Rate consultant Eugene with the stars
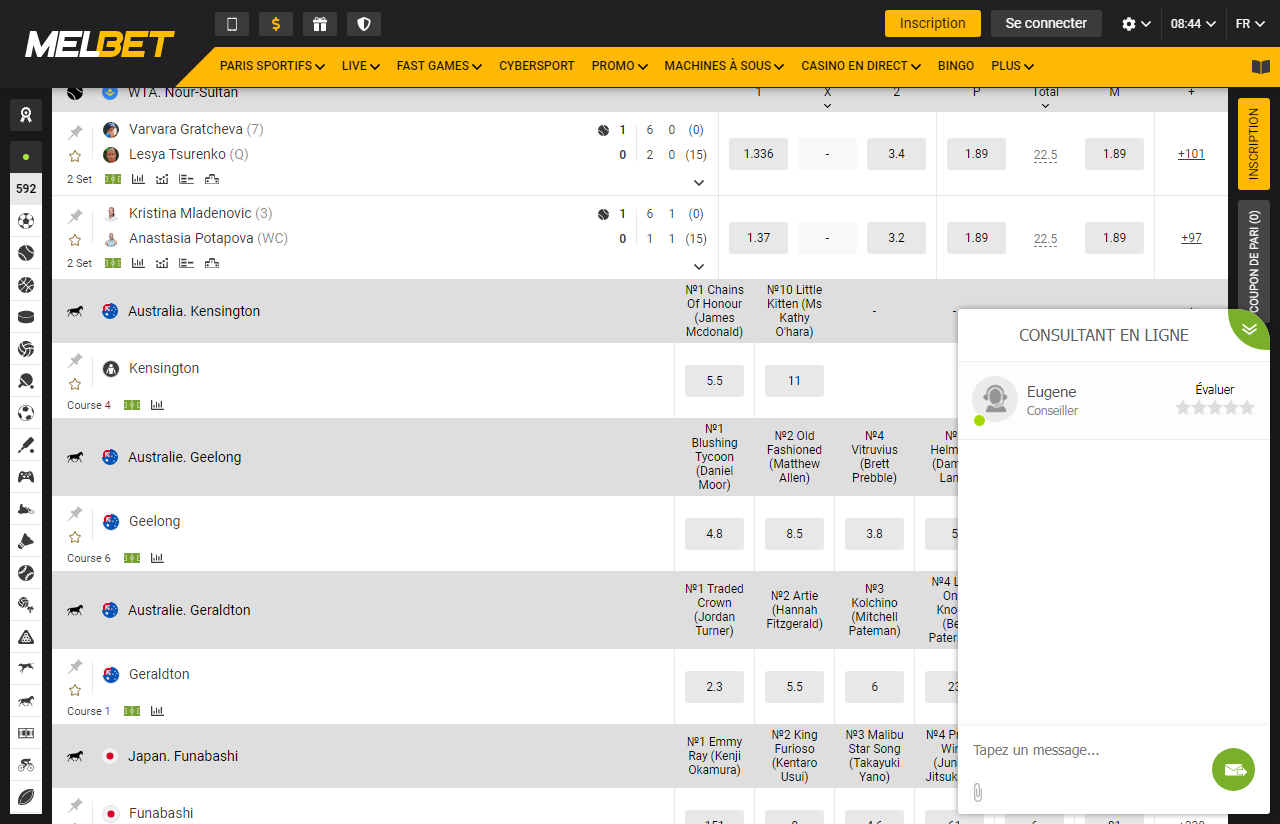1280x824 pixels. [1214, 407]
